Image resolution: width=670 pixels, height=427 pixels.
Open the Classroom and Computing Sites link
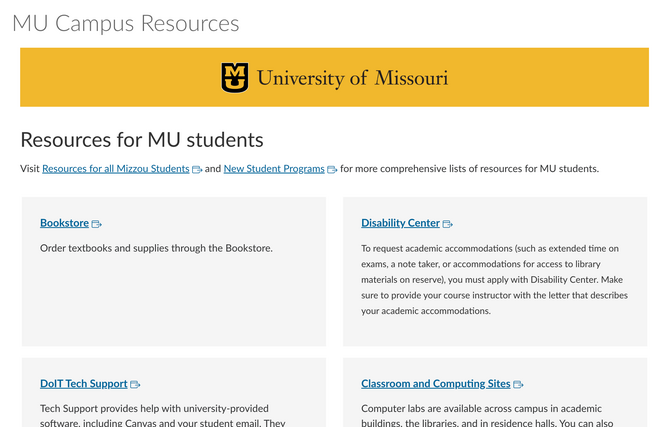(435, 383)
